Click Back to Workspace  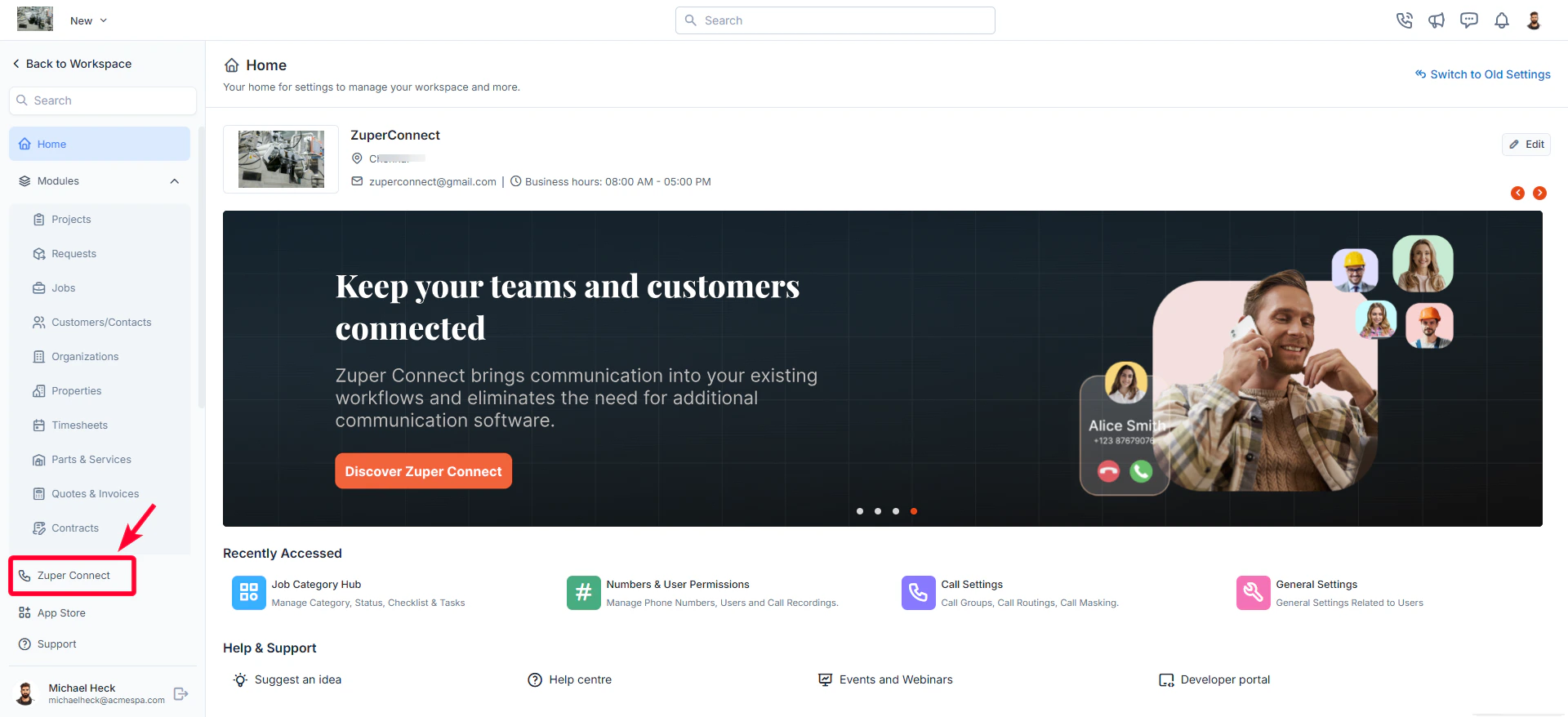pyautogui.click(x=72, y=64)
